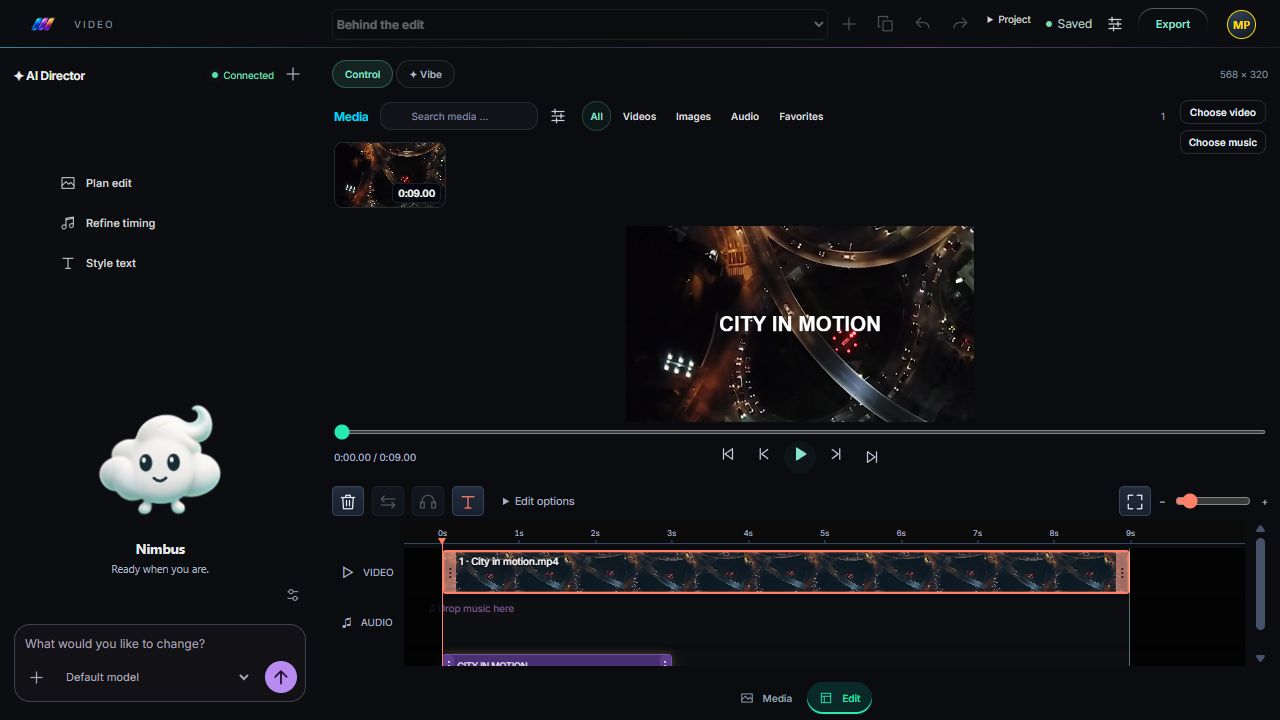Expand the Project disclosure
Screen dimensions: 1280x720
1009,20
